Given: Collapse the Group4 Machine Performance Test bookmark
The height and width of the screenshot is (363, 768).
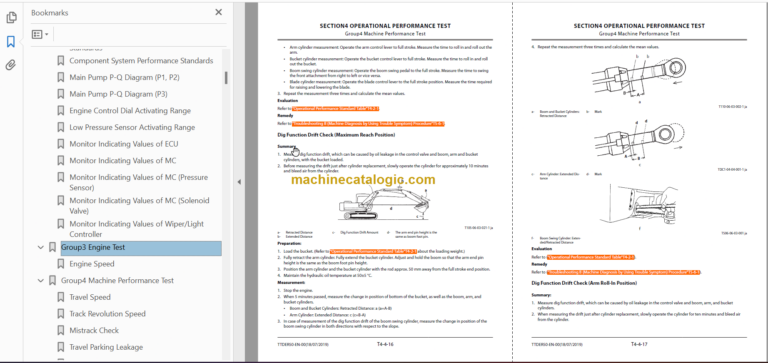Looking at the screenshot, I should pos(41,281).
